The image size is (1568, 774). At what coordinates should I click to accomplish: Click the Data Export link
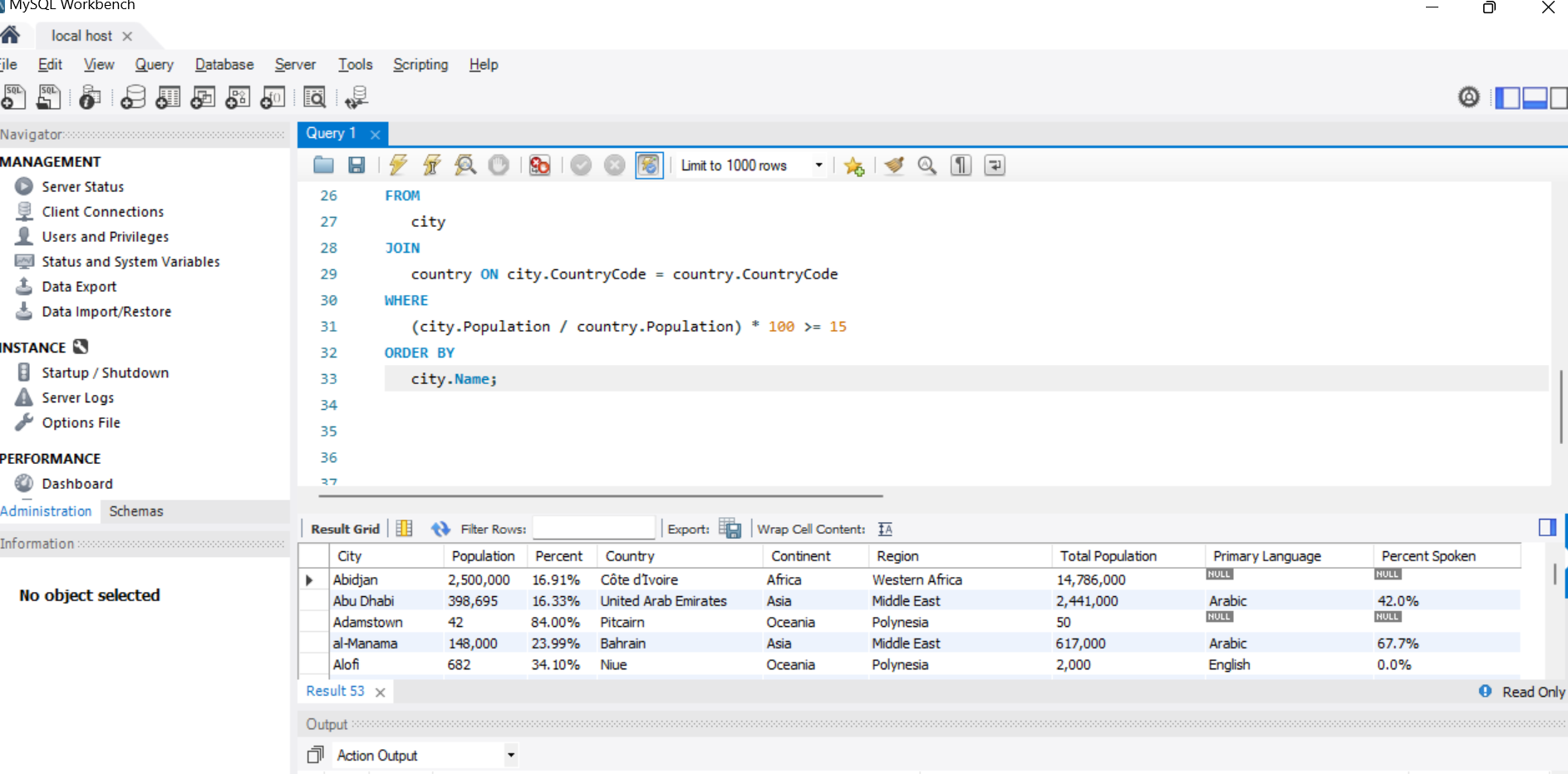click(x=79, y=287)
